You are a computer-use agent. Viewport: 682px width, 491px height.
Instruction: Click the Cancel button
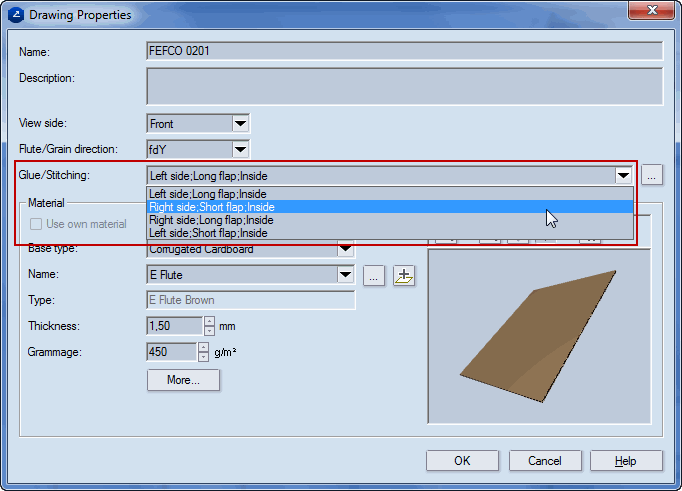(x=545, y=461)
